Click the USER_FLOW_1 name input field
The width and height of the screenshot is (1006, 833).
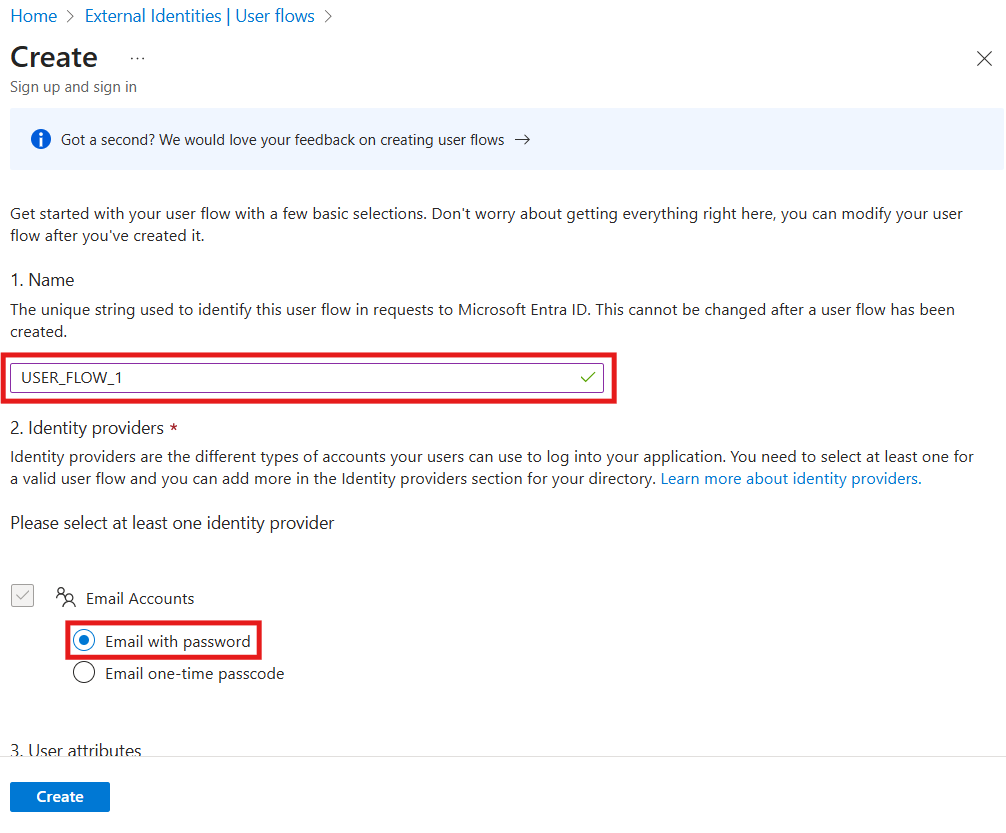(x=300, y=378)
